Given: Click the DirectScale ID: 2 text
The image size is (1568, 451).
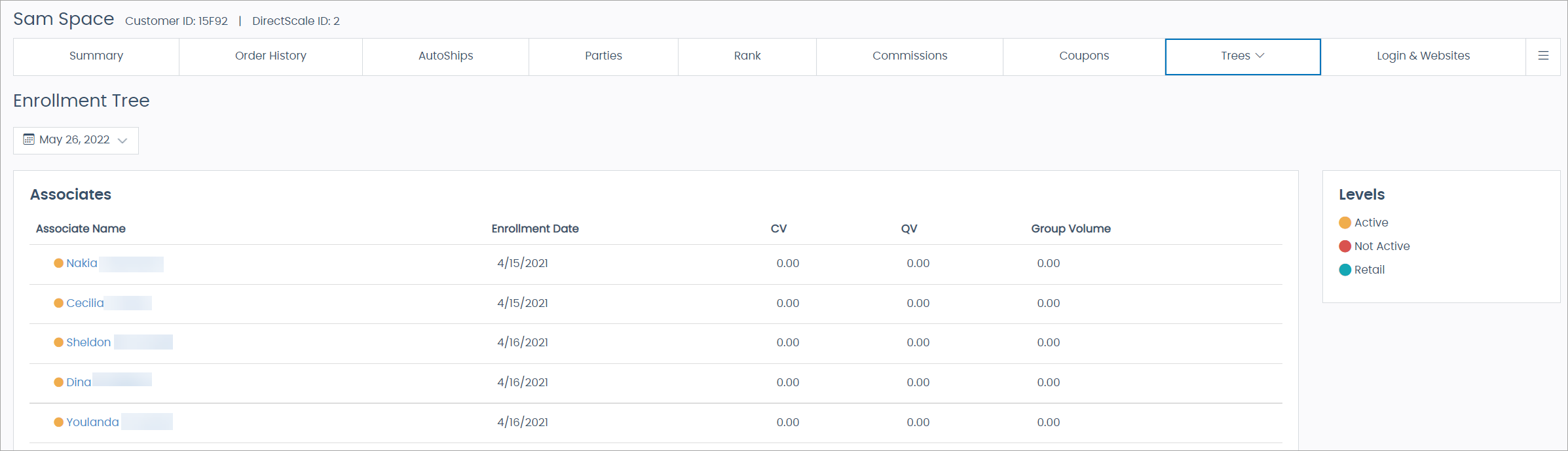Looking at the screenshot, I should (296, 21).
